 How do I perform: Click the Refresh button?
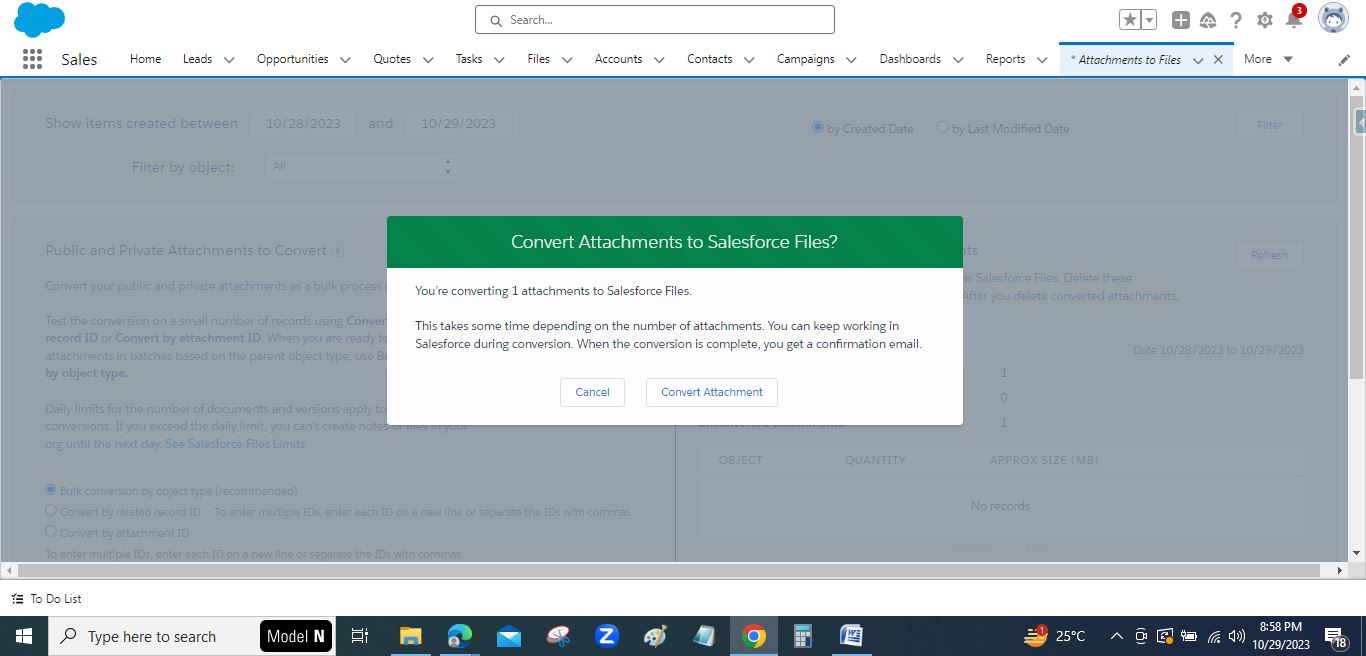point(1269,255)
